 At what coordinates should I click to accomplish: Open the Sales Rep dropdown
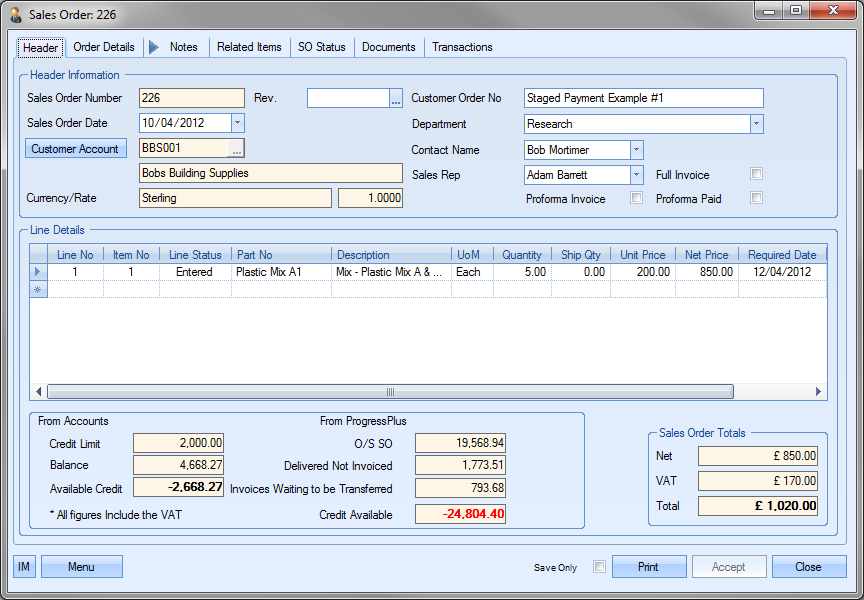coord(636,174)
